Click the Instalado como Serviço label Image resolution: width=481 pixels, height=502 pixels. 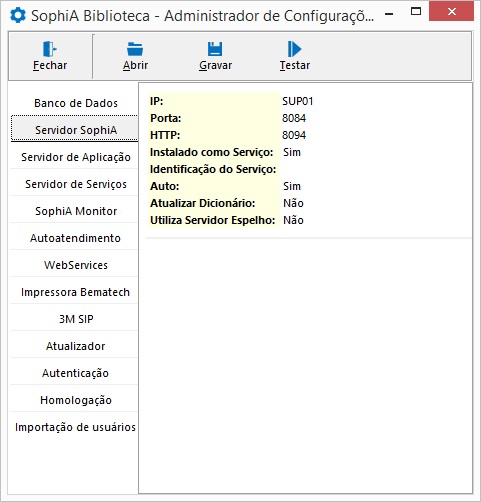click(212, 152)
